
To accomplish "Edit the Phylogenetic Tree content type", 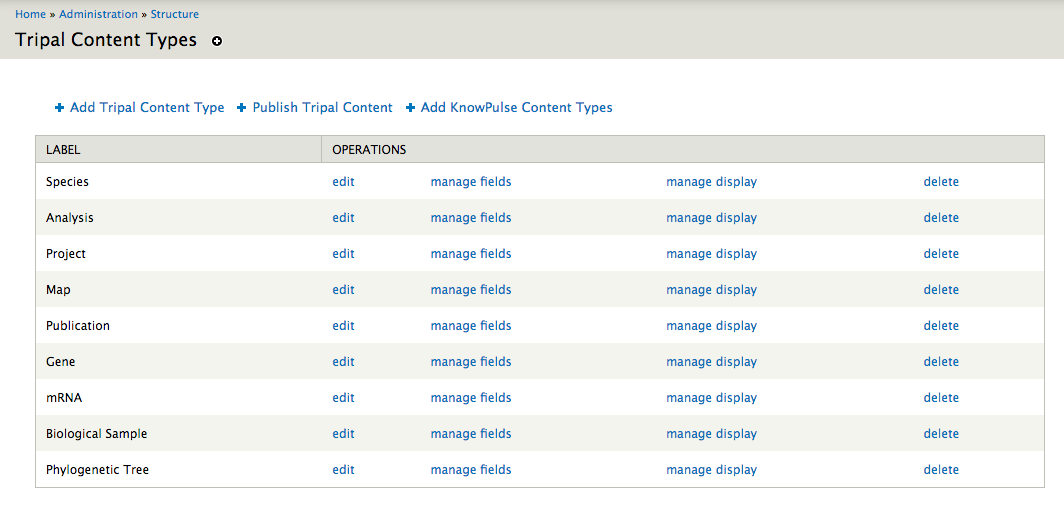I will point(343,470).
